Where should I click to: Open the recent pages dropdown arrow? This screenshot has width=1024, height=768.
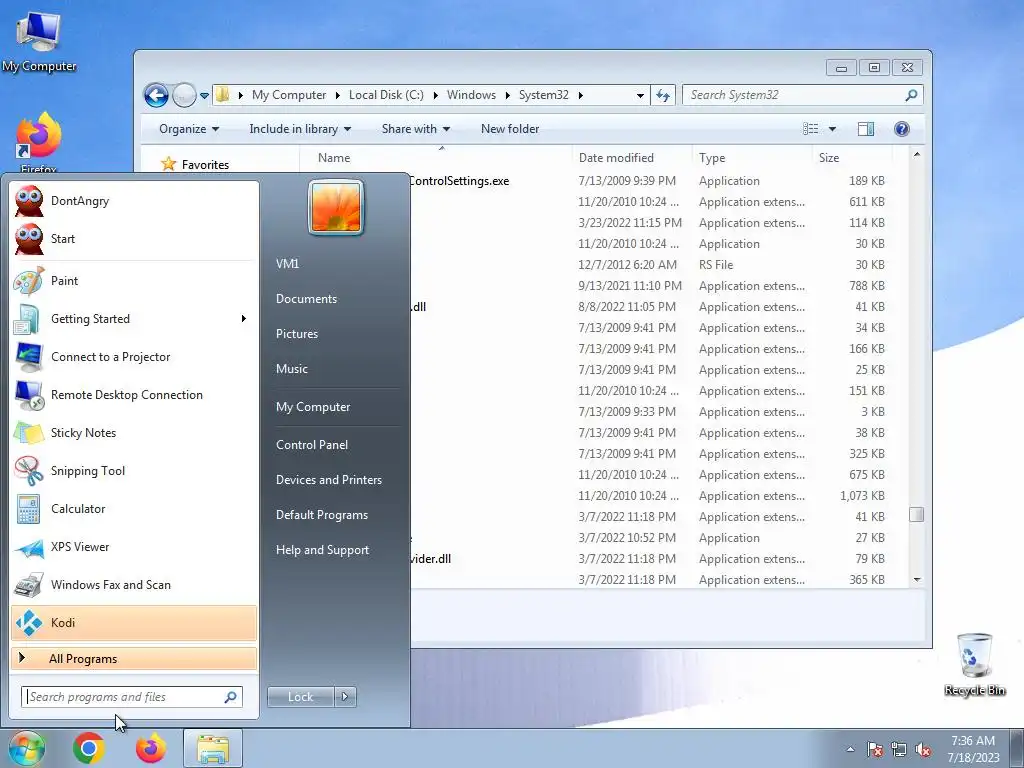(204, 96)
